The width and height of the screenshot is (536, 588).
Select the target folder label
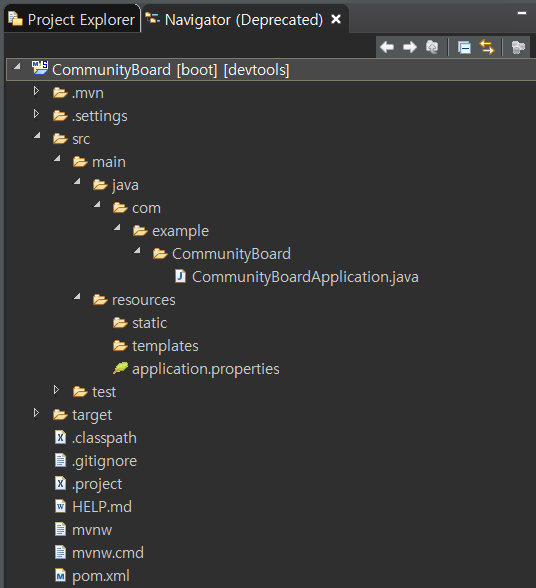tap(92, 416)
